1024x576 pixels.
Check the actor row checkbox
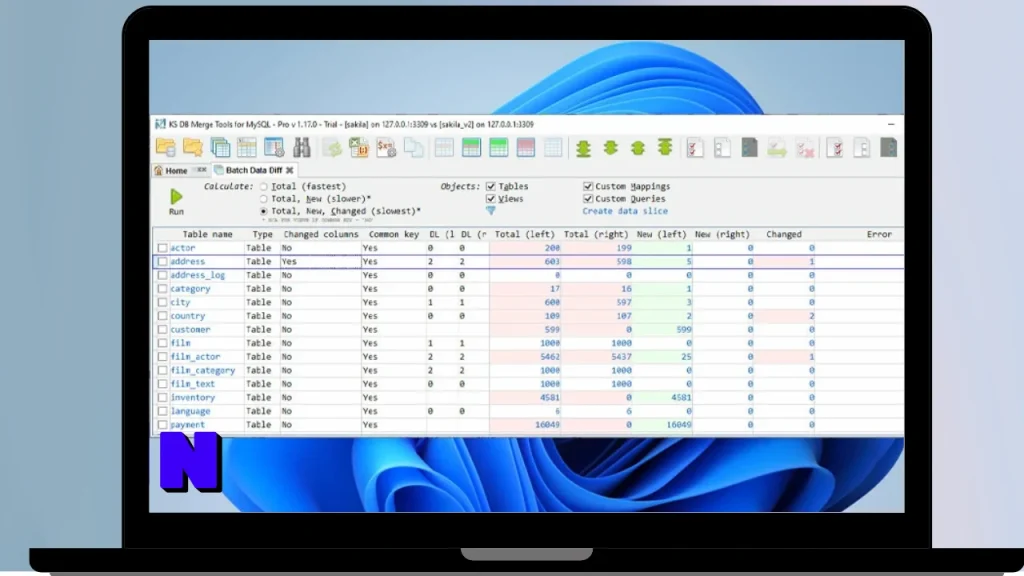[x=163, y=248]
